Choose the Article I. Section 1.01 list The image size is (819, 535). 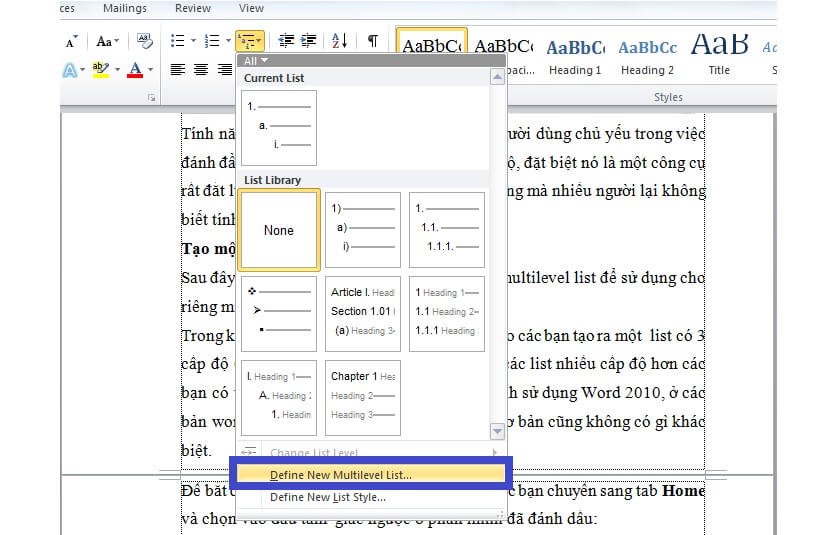363,314
